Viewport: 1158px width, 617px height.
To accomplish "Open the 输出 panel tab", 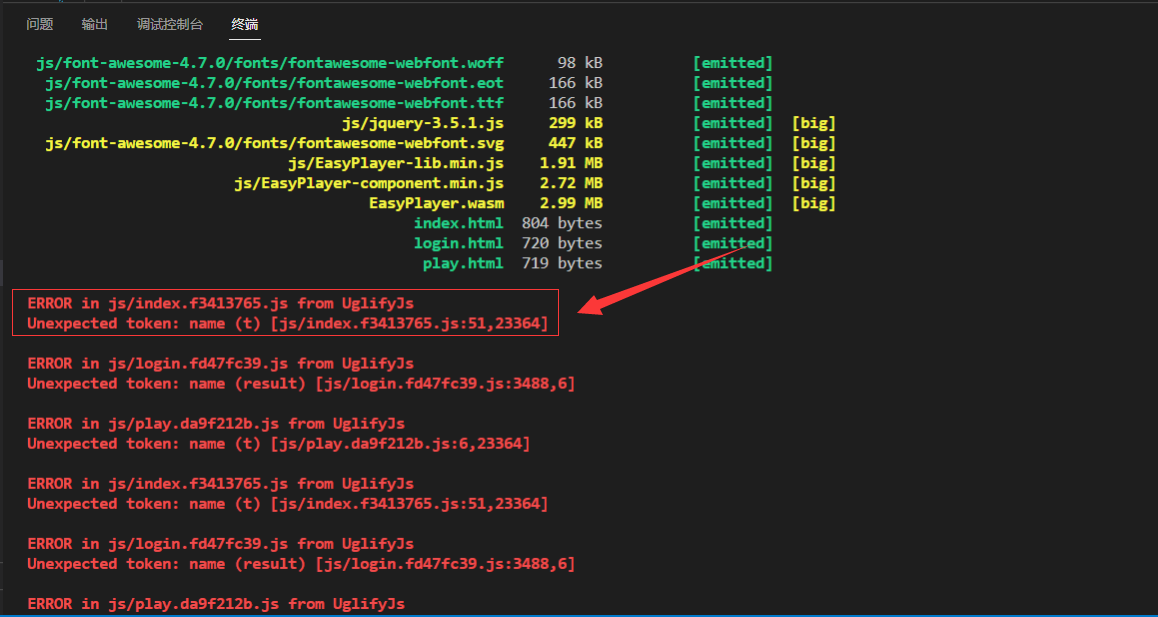I will [x=95, y=24].
